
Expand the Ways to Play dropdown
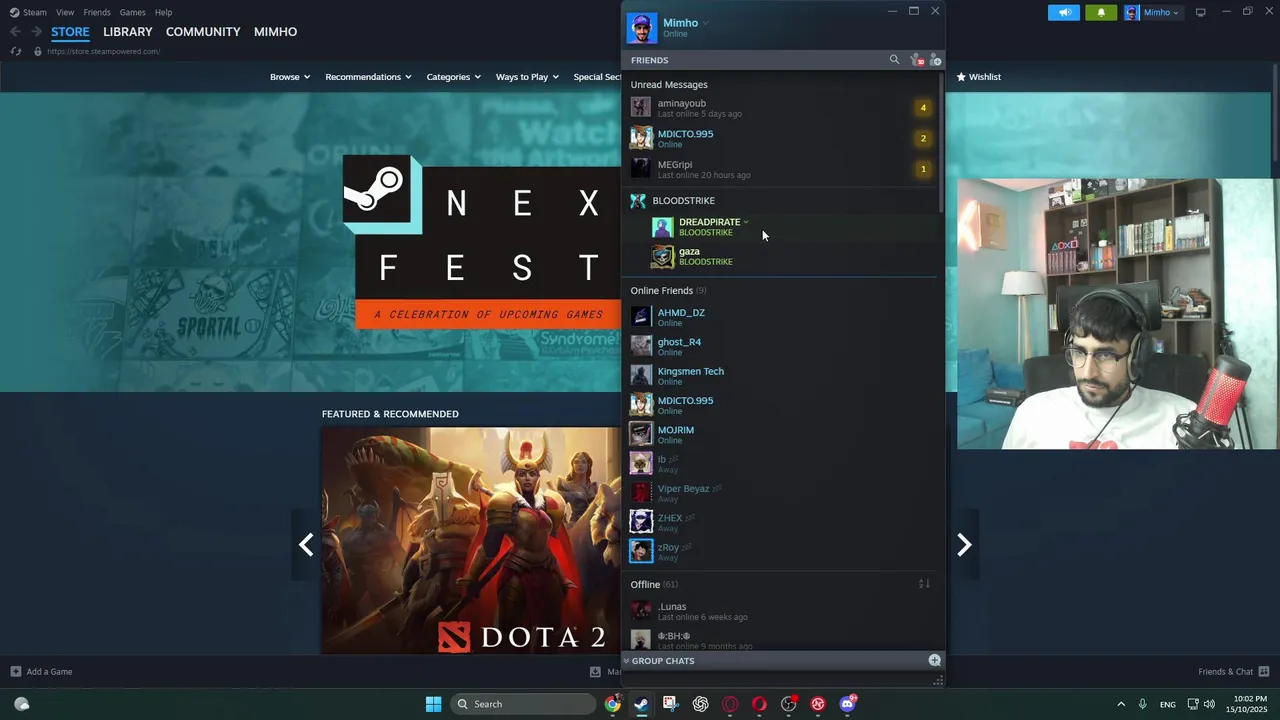click(527, 77)
